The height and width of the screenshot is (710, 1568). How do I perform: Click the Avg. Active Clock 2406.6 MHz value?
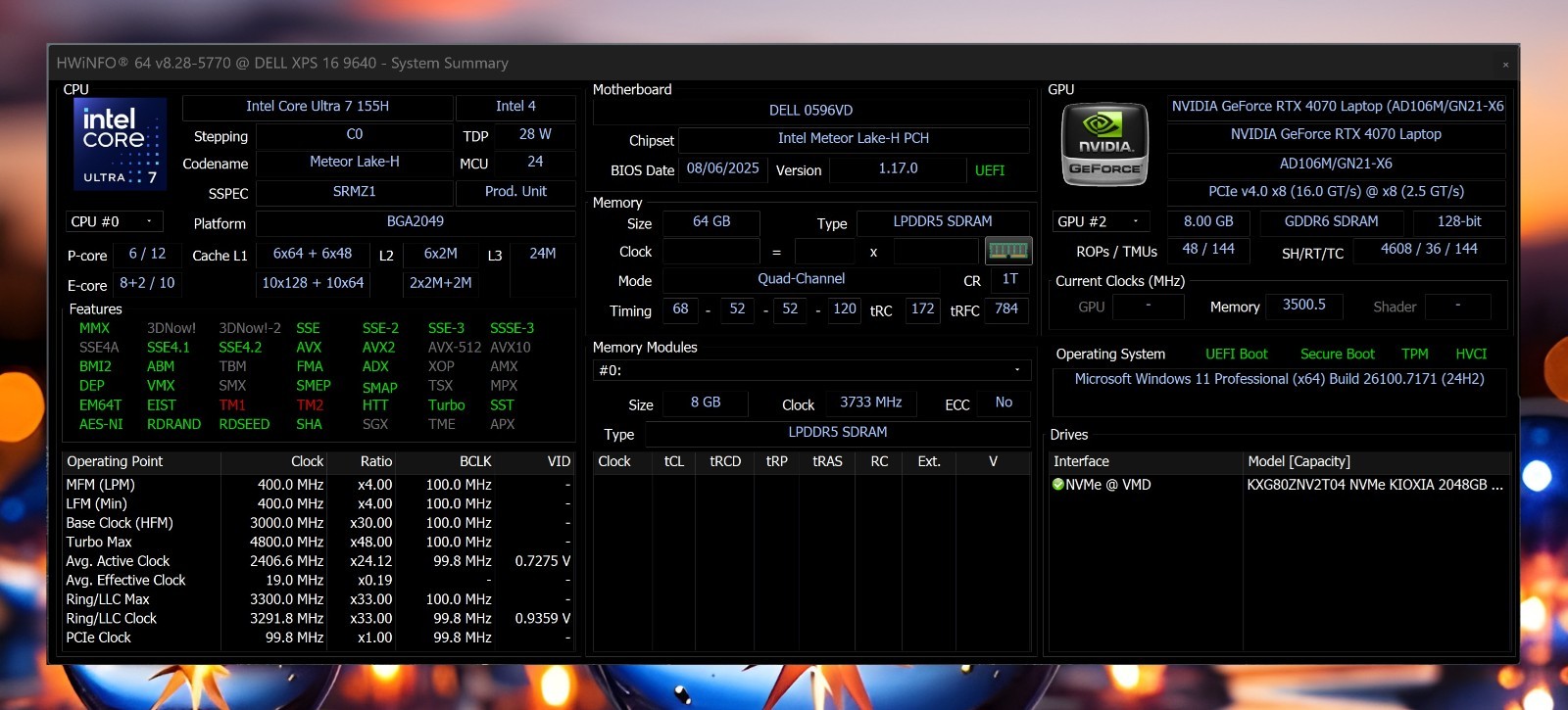pyautogui.click(x=286, y=561)
